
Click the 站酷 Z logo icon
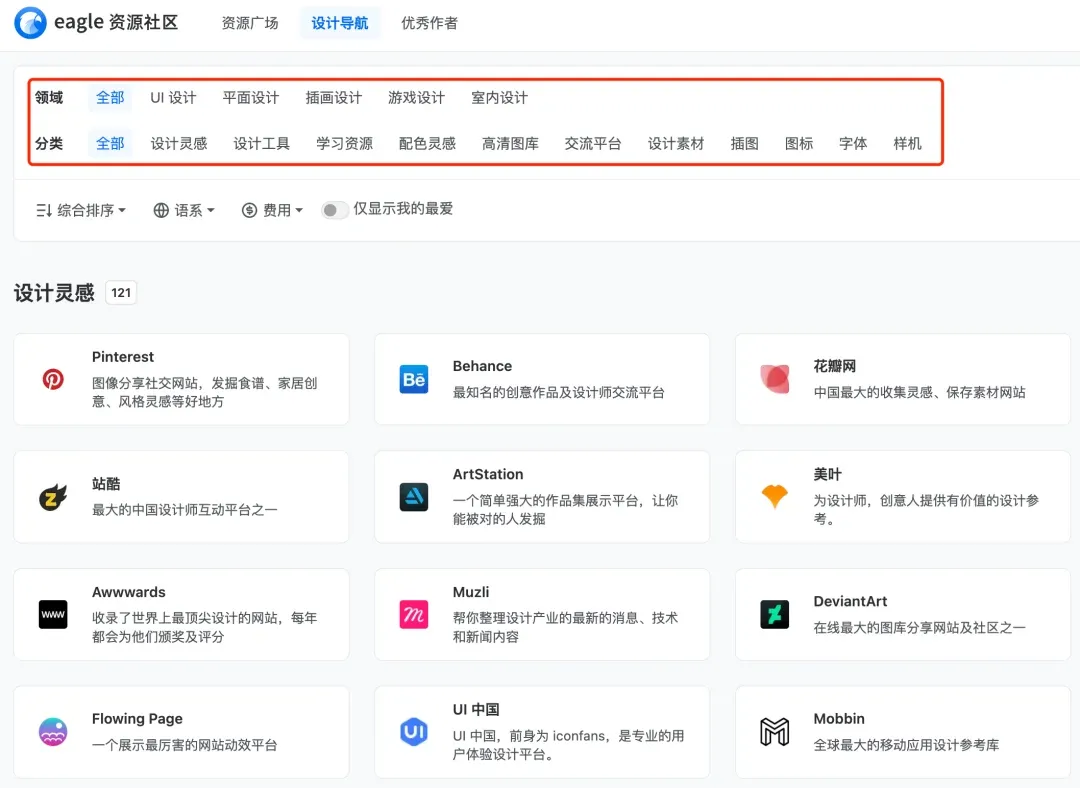(53, 497)
